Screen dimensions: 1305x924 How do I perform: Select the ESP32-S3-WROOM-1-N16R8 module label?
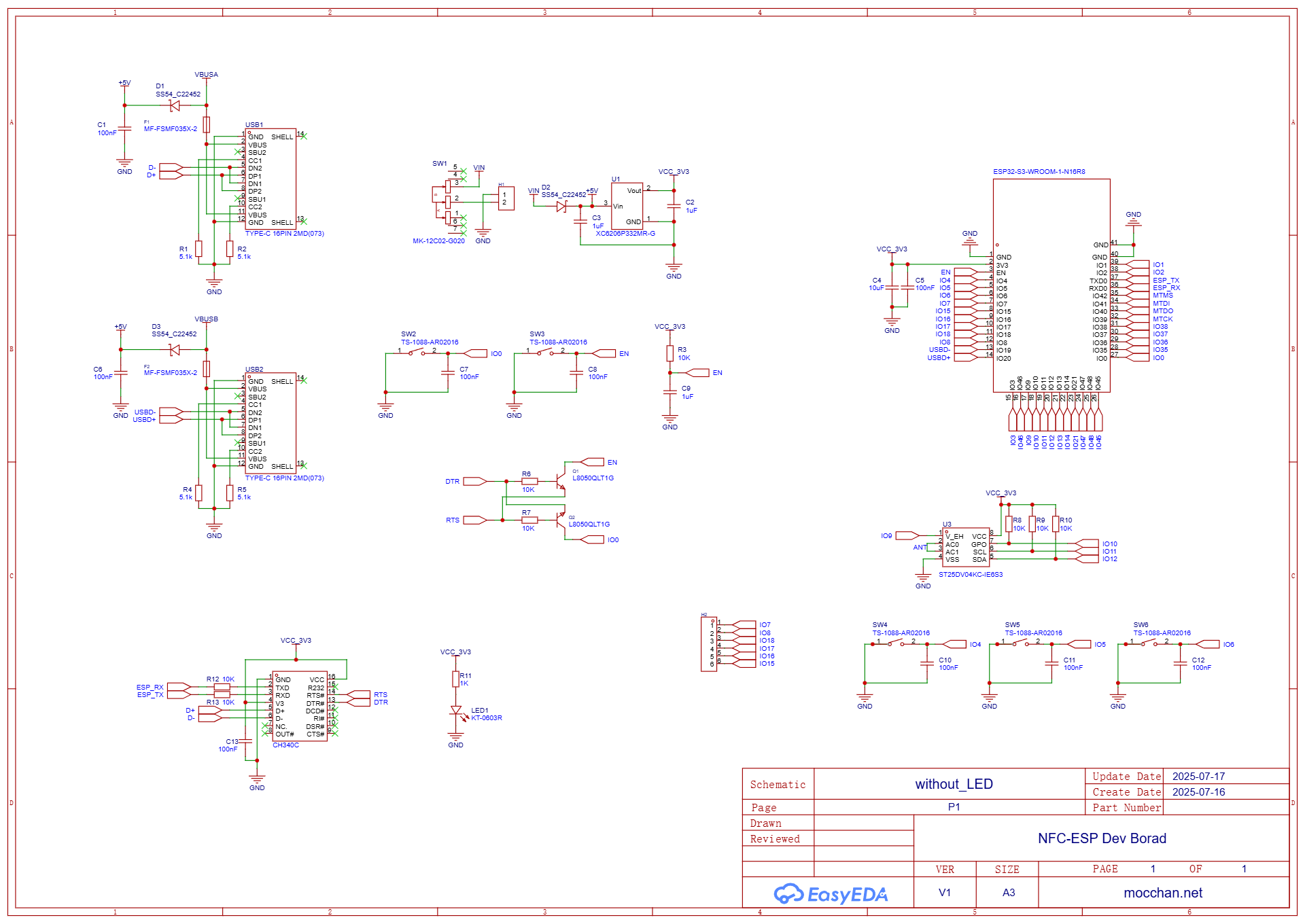click(1039, 172)
